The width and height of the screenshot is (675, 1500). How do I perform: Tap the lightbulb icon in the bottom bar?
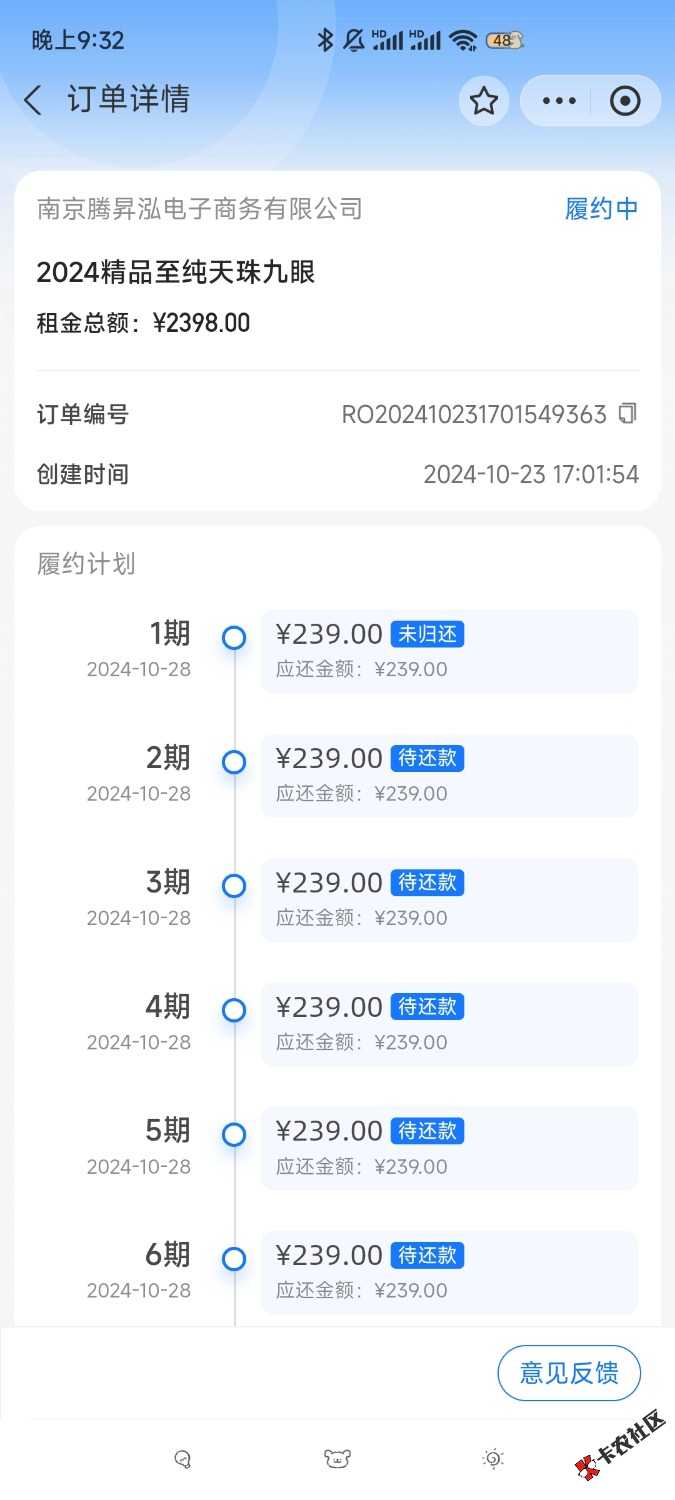tap(493, 1459)
